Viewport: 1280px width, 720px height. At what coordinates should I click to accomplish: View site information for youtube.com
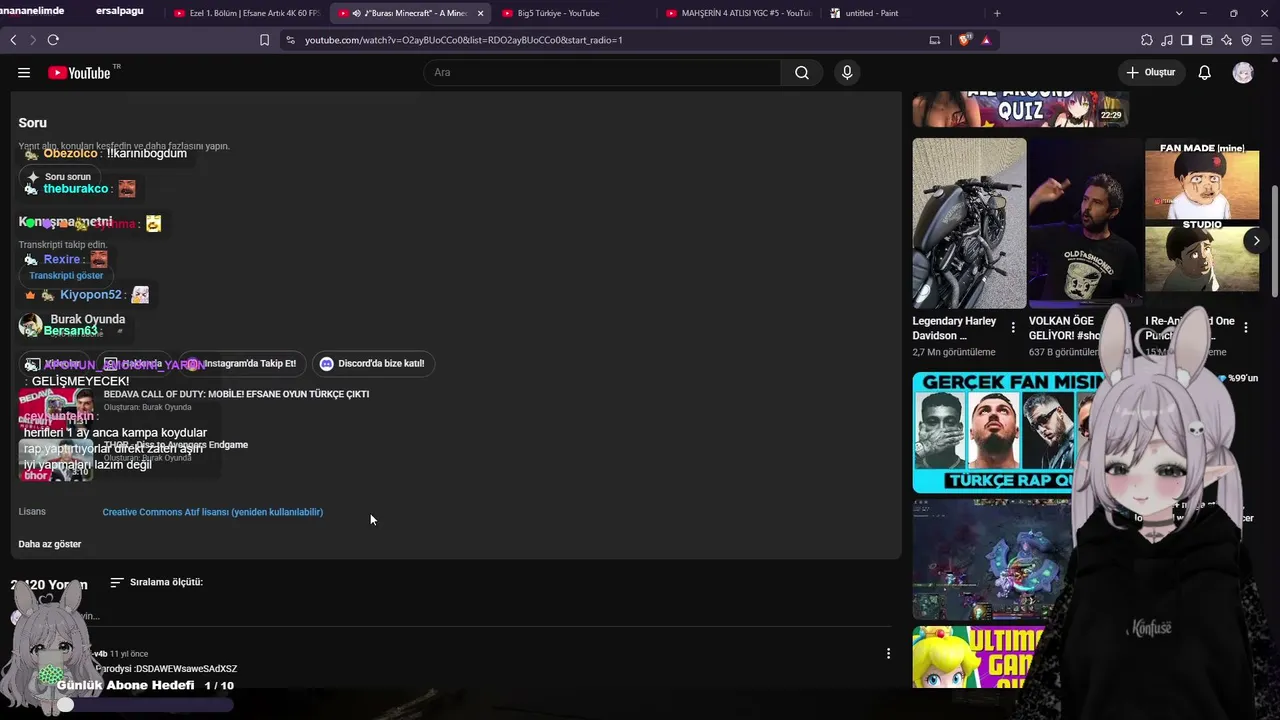tap(290, 40)
